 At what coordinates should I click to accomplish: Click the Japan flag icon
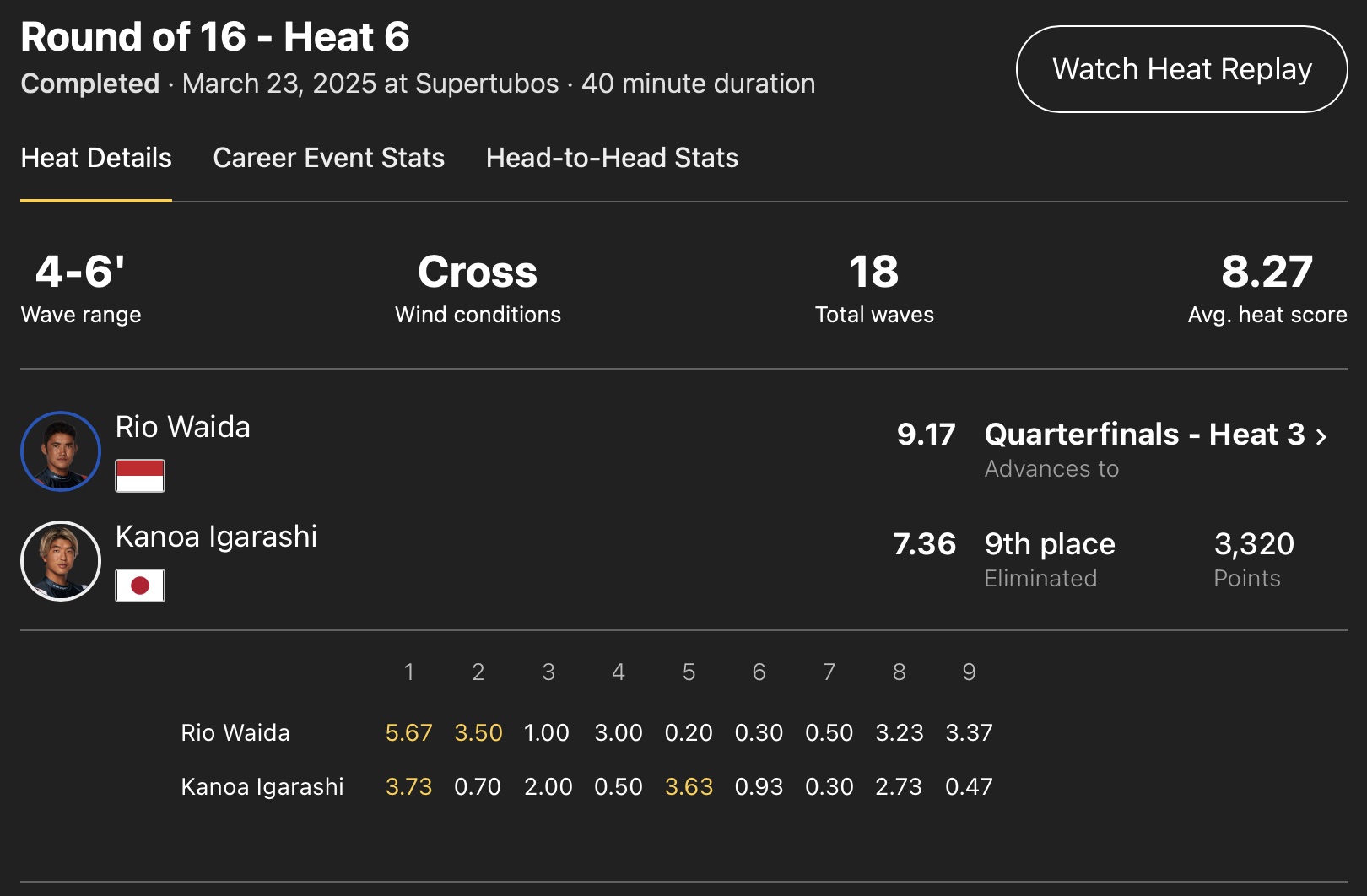(140, 586)
